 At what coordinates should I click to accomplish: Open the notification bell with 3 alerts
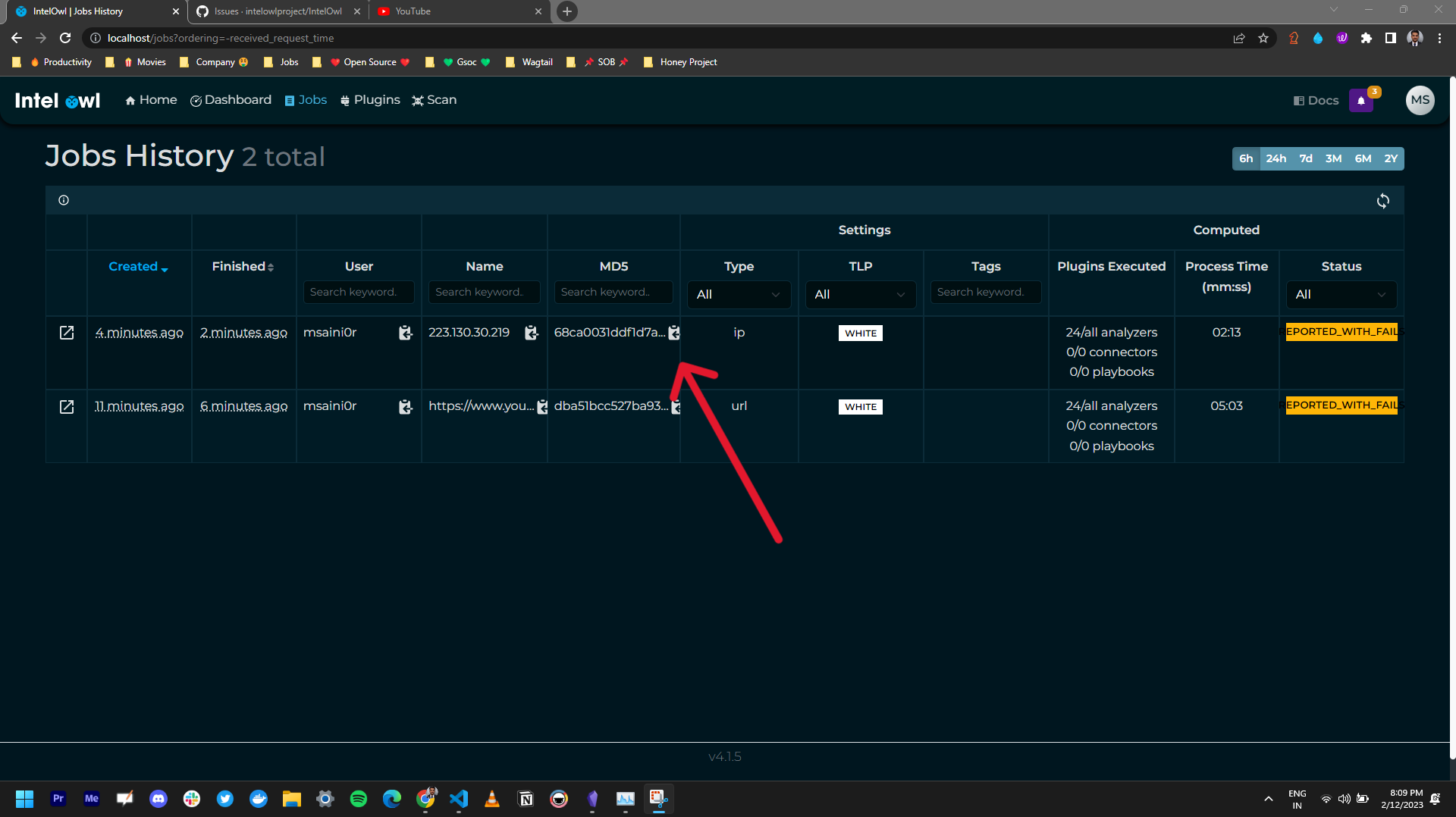click(x=1361, y=99)
